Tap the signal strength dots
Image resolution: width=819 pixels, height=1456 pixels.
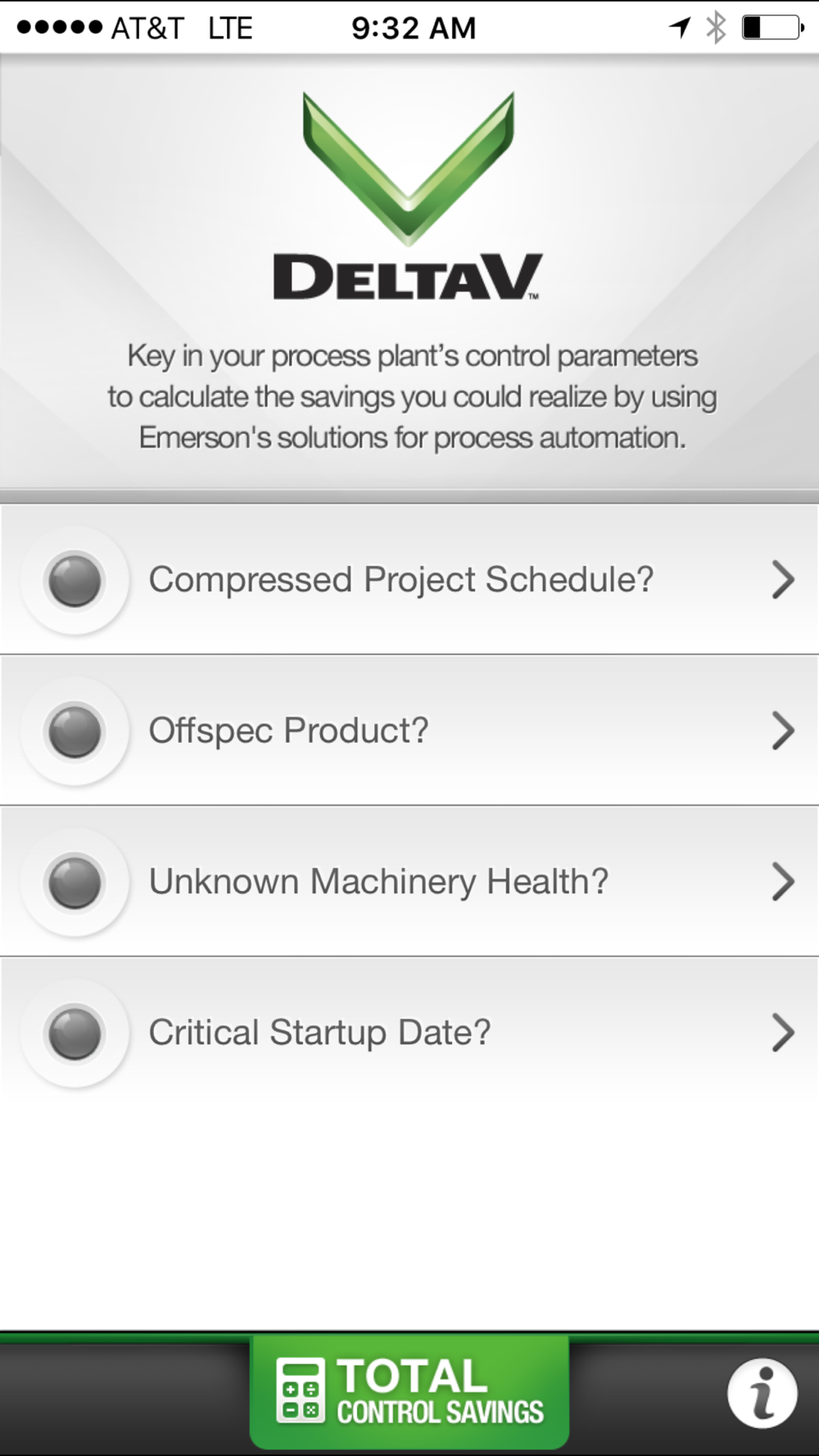coord(59,28)
